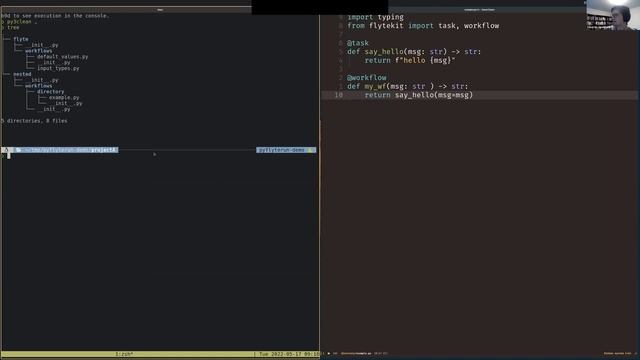Click the 'flyte' directory in tree output

pyautogui.click(x=21, y=39)
